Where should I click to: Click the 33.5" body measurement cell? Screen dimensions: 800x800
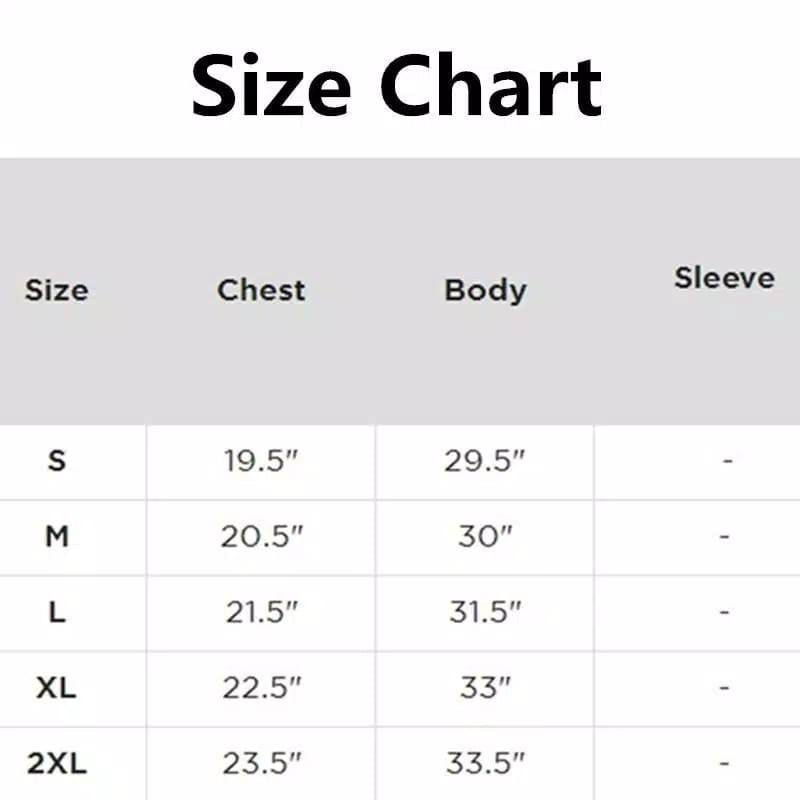pos(485,764)
